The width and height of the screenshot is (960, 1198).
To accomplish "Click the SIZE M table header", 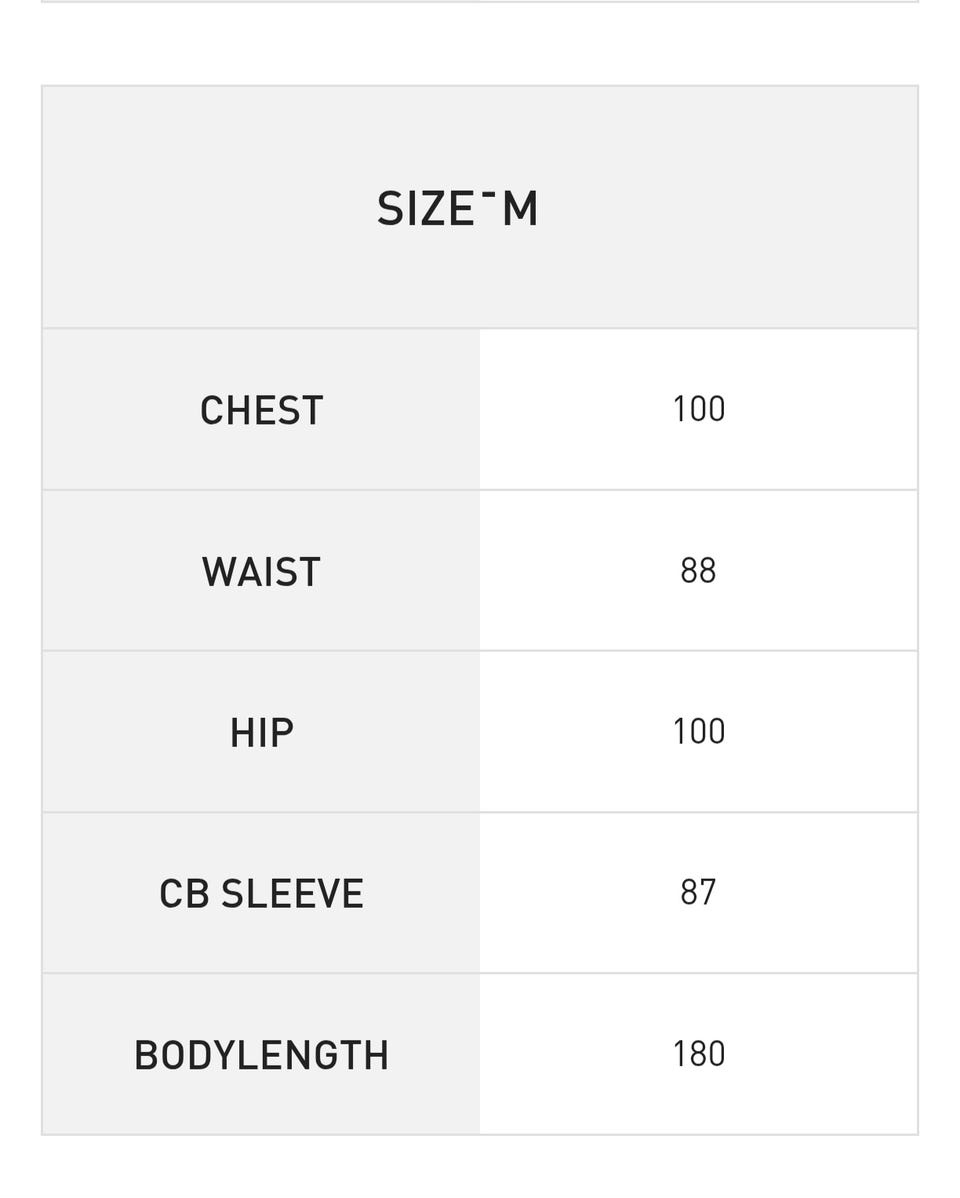I will (x=457, y=209).
